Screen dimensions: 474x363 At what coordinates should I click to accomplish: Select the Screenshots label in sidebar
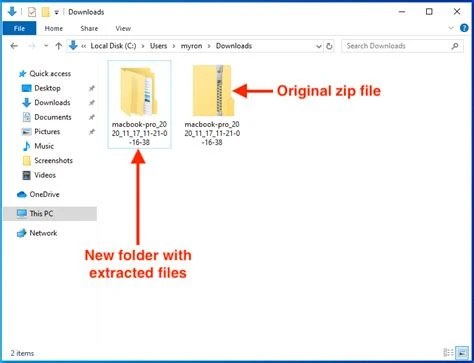53,161
